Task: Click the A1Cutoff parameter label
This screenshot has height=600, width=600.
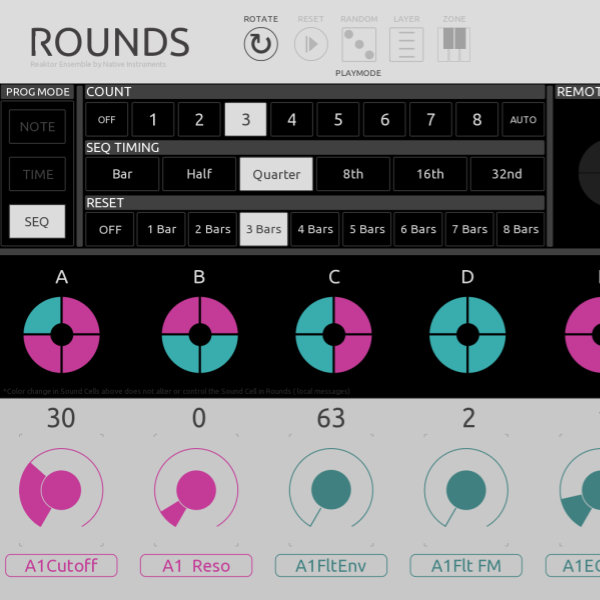Action: [x=61, y=566]
